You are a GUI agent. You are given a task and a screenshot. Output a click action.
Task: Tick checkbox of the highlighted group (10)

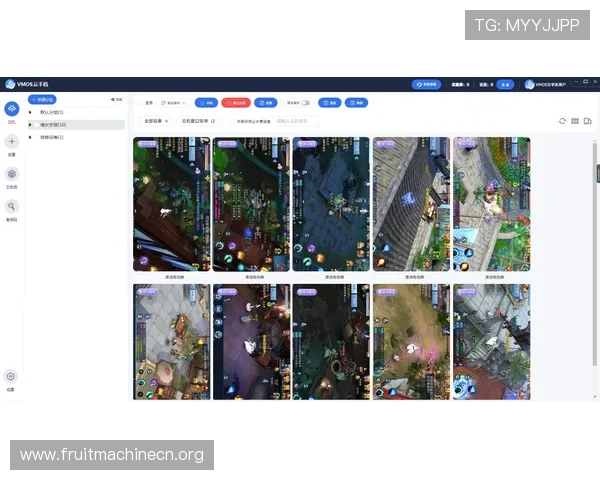point(36,125)
